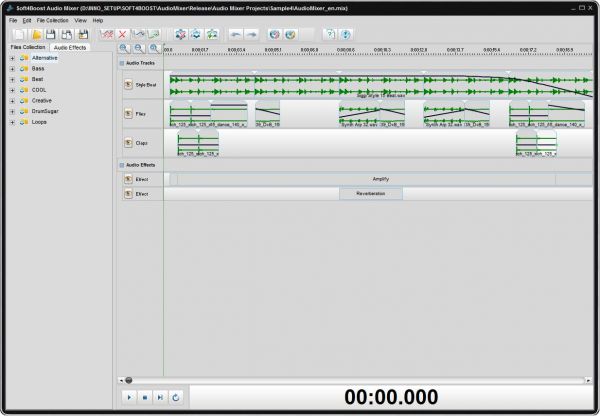Click the red crossed-out waveform toolbar icon
600x416 pixels.
click(106, 34)
